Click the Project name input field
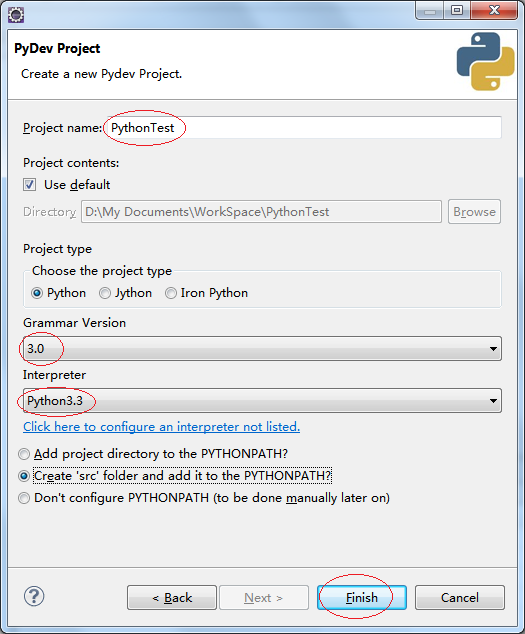Viewport: 525px width, 634px height. (x=304, y=128)
